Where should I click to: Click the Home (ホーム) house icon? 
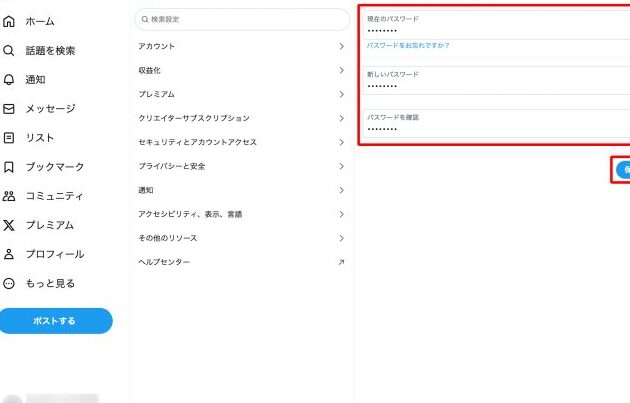pyautogui.click(x=9, y=21)
